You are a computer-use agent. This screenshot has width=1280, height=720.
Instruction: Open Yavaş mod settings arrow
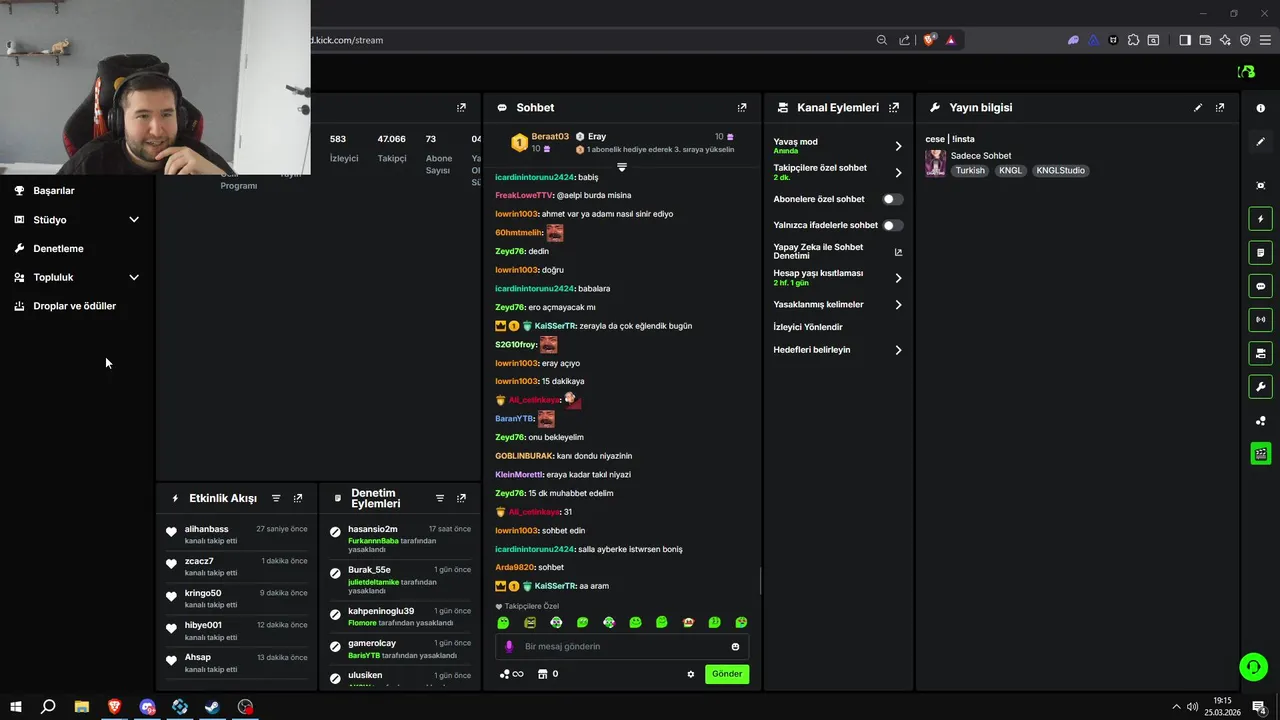click(898, 146)
